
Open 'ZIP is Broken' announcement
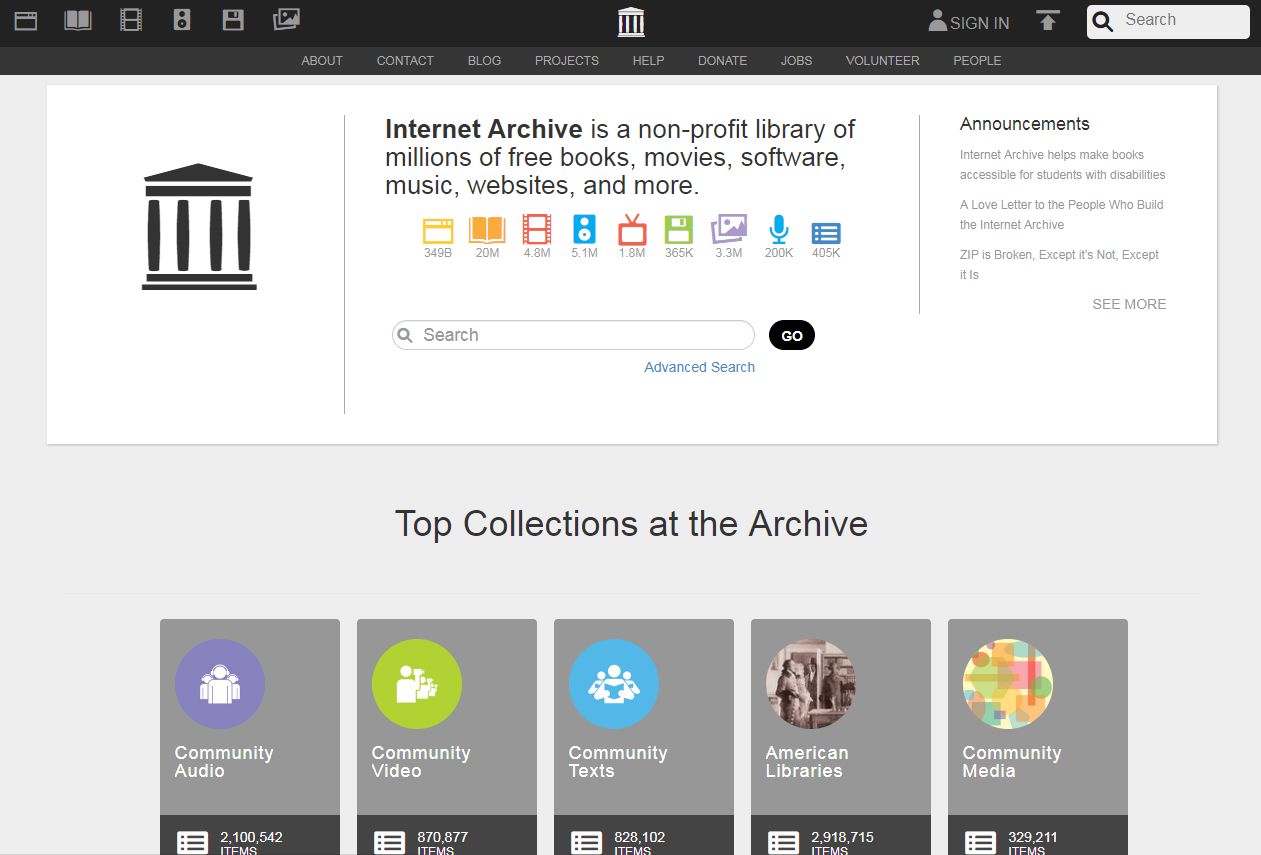tap(1059, 265)
